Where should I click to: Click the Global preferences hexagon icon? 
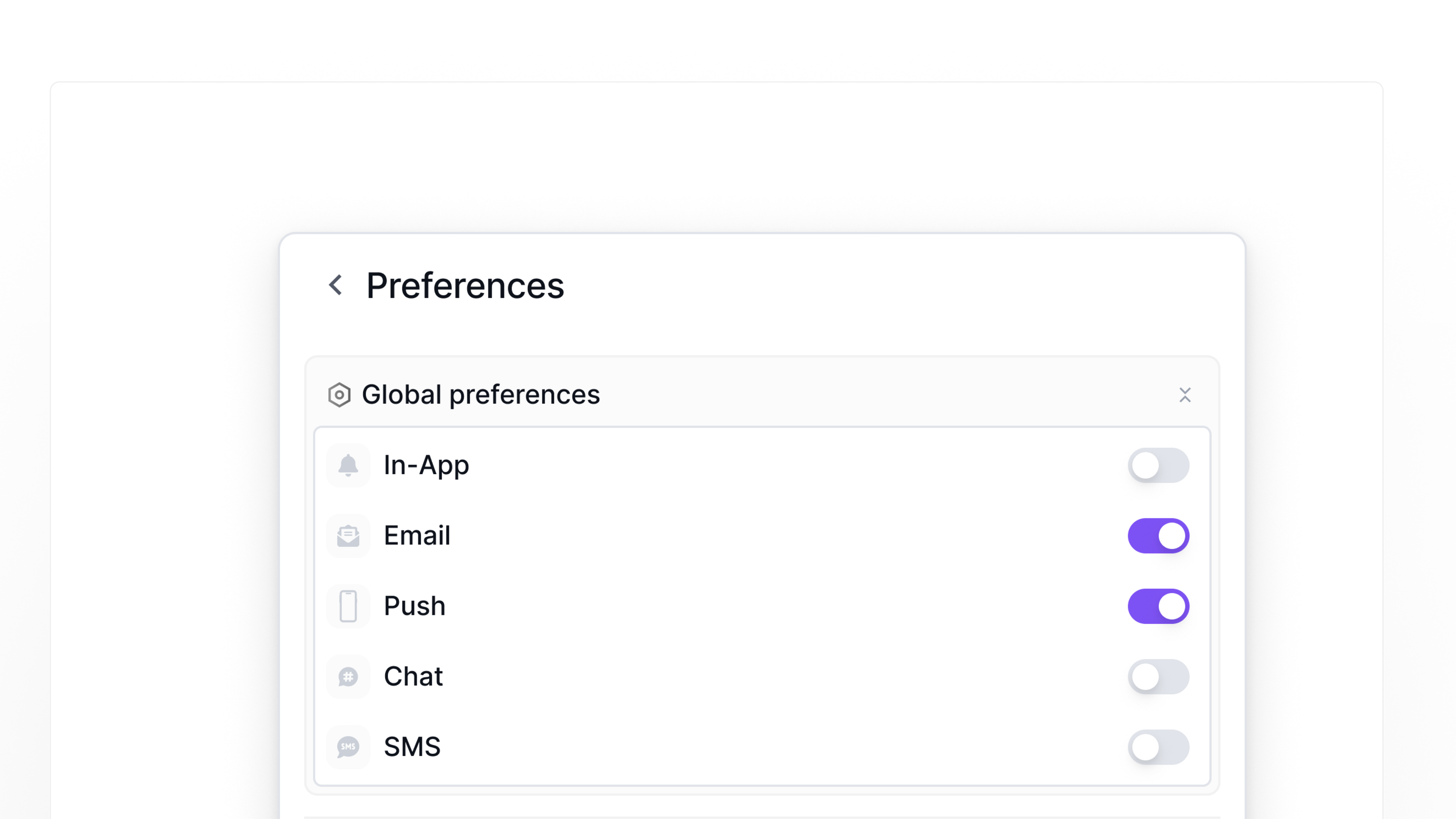pos(340,394)
